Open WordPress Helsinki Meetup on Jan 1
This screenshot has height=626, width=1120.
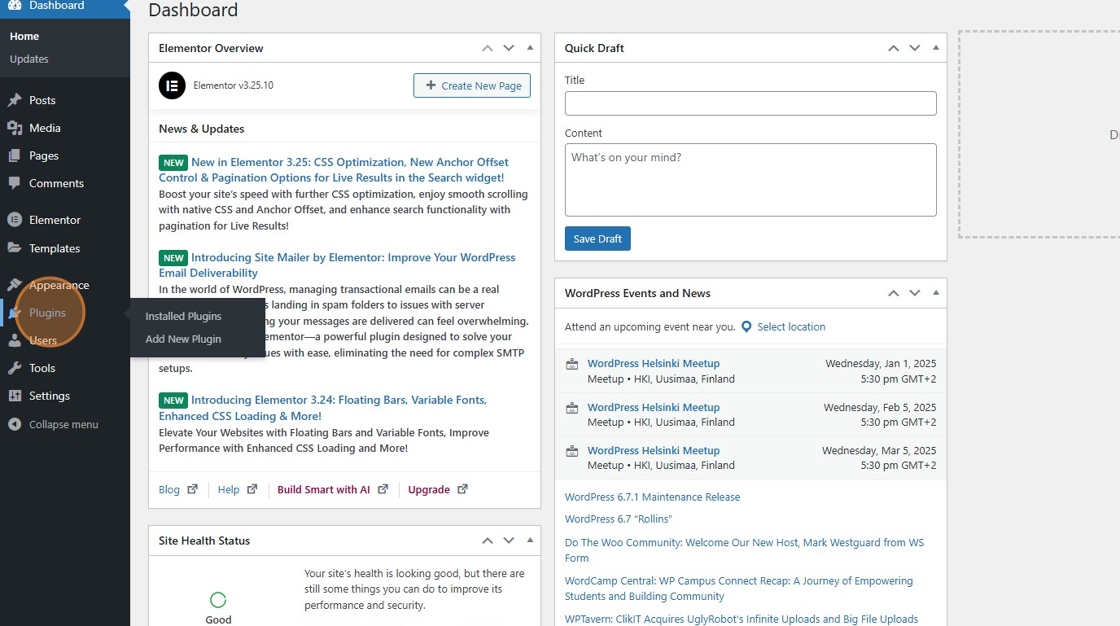click(x=654, y=363)
